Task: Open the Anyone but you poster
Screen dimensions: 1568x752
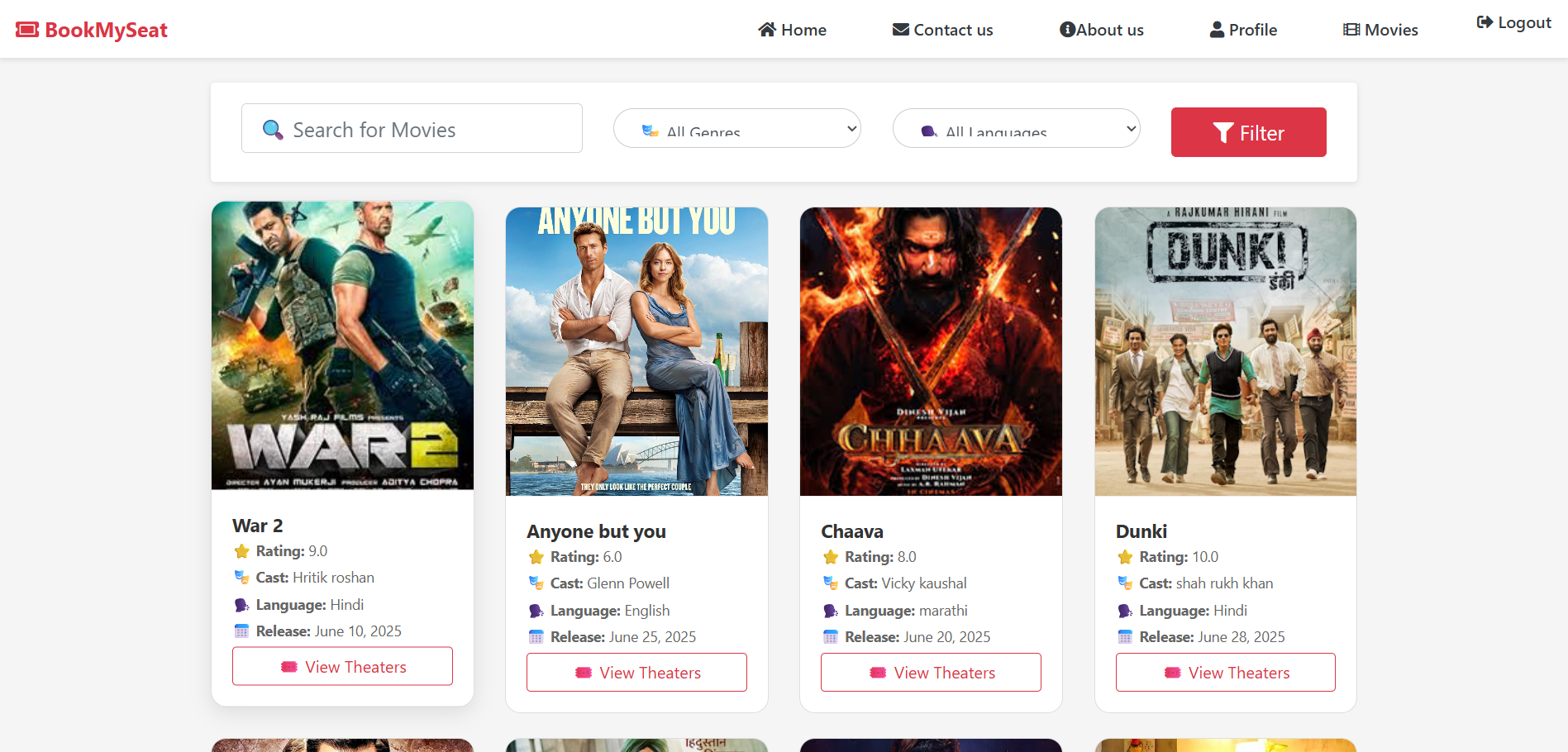Action: [636, 351]
